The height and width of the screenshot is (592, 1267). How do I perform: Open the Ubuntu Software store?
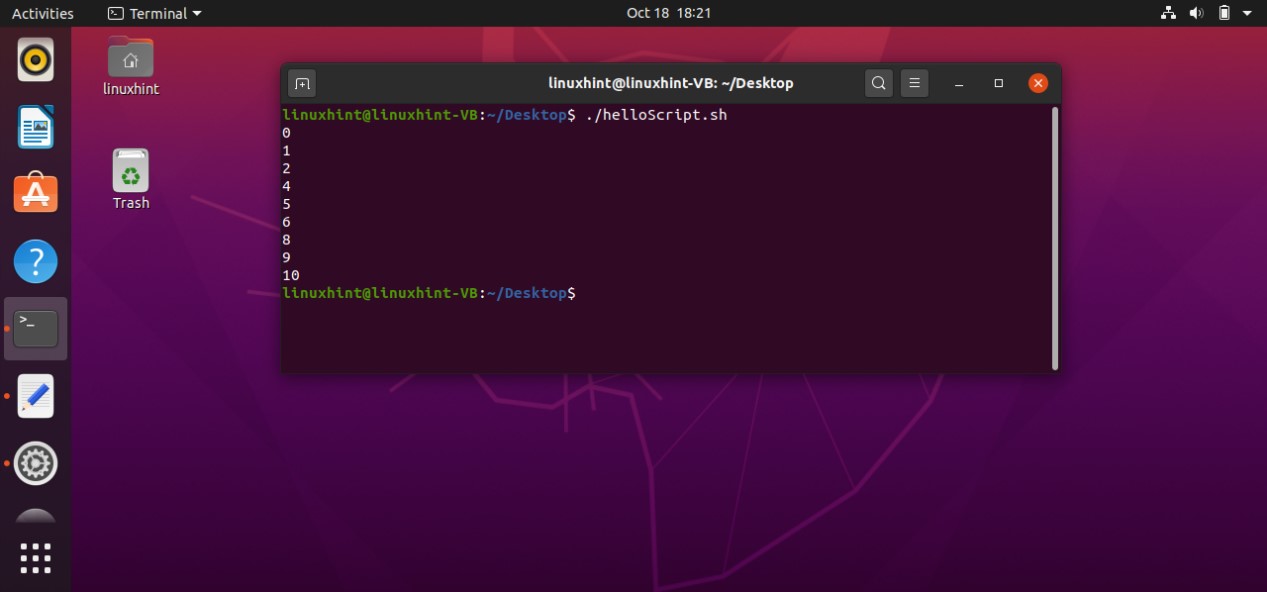36,193
